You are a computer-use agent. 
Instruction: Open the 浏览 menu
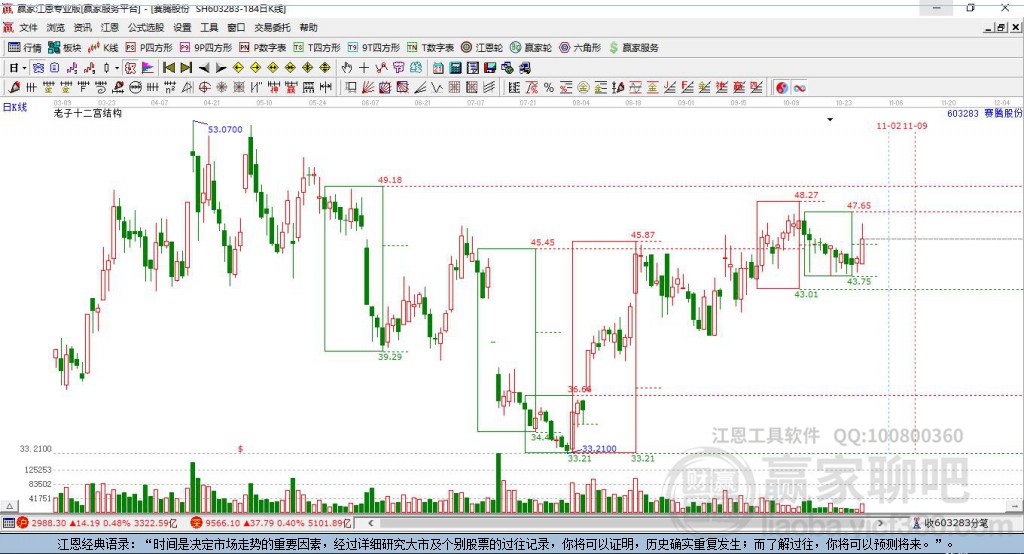tap(56, 27)
